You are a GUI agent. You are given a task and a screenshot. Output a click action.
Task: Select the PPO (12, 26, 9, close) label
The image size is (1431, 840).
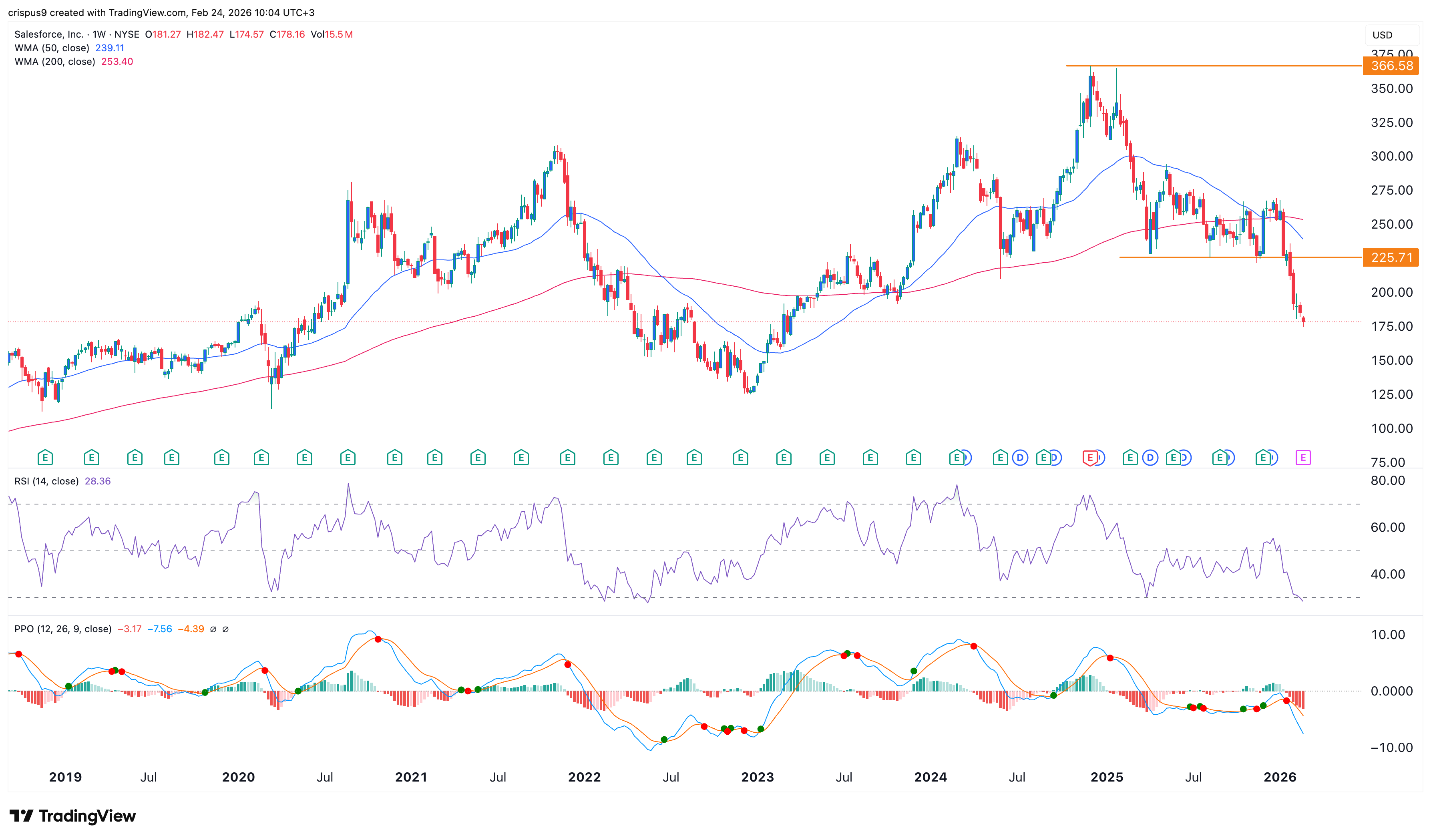[x=63, y=629]
